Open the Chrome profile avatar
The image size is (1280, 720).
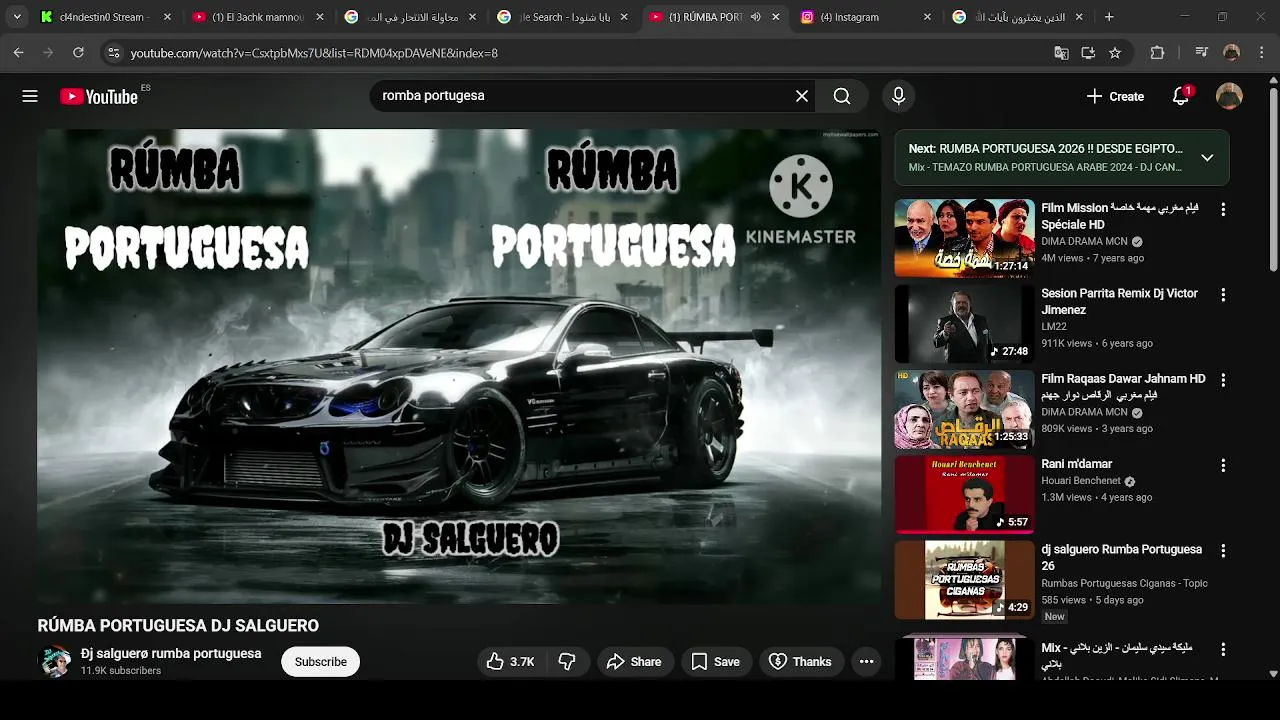1231,53
